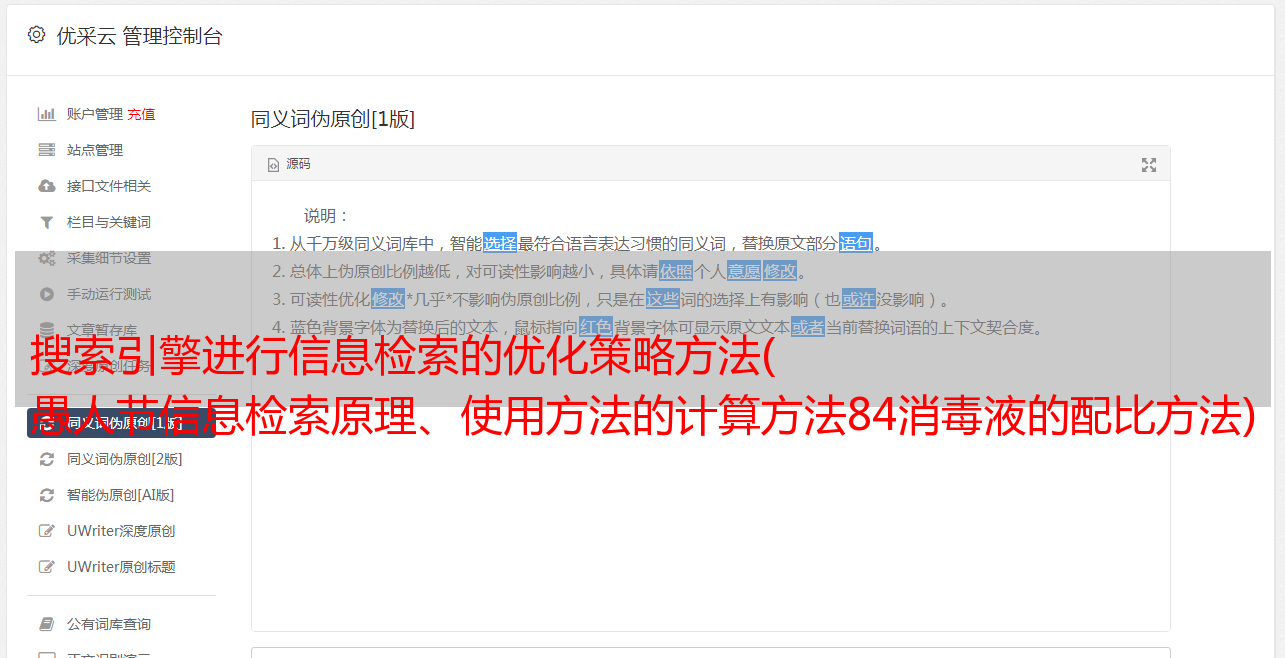The width and height of the screenshot is (1285, 658).
Task: Click the red 充值 recharge link
Action: pos(141,114)
